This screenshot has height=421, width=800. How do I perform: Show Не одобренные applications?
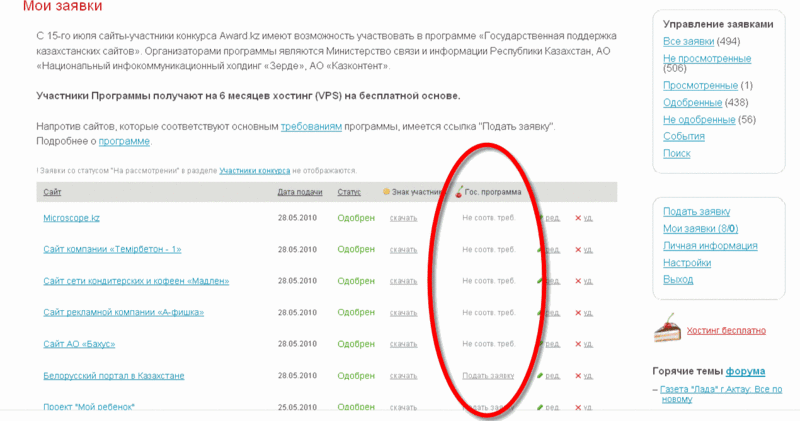pyautogui.click(x=699, y=119)
